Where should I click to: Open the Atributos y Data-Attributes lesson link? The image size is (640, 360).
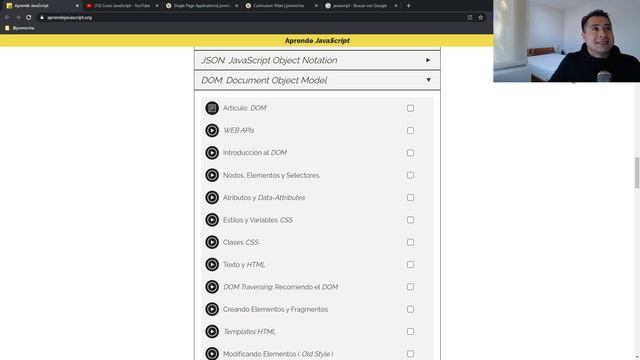264,198
